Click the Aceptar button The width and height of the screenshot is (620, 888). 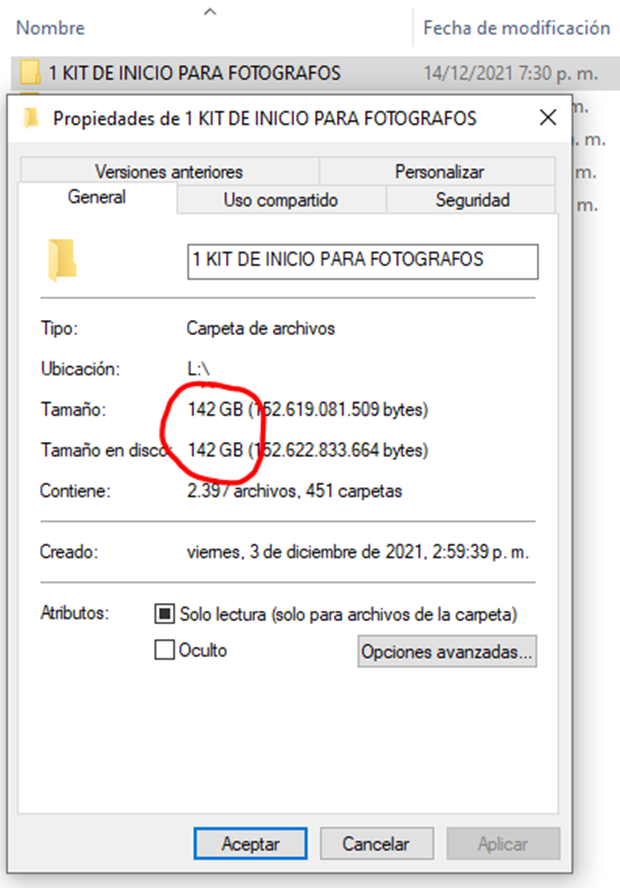(250, 843)
